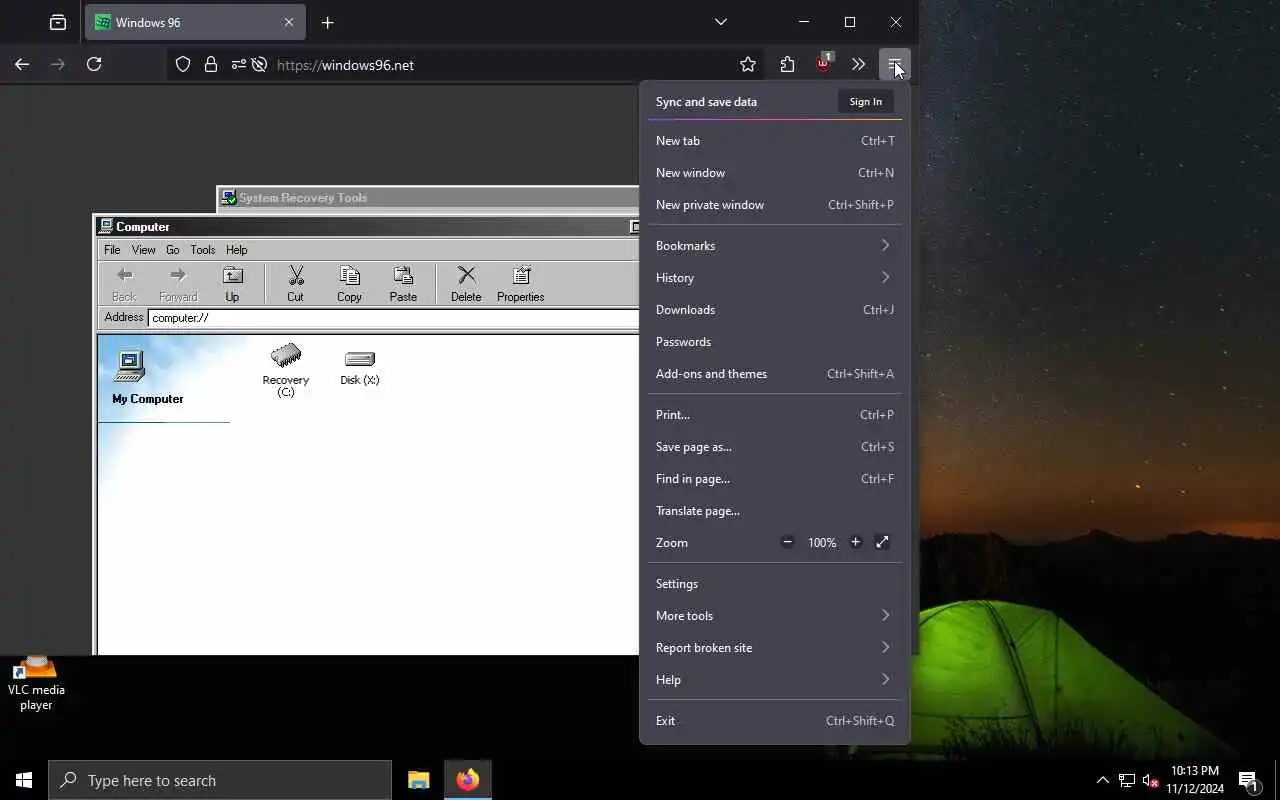Choose Find in page...
1280x800 pixels.
click(x=774, y=478)
